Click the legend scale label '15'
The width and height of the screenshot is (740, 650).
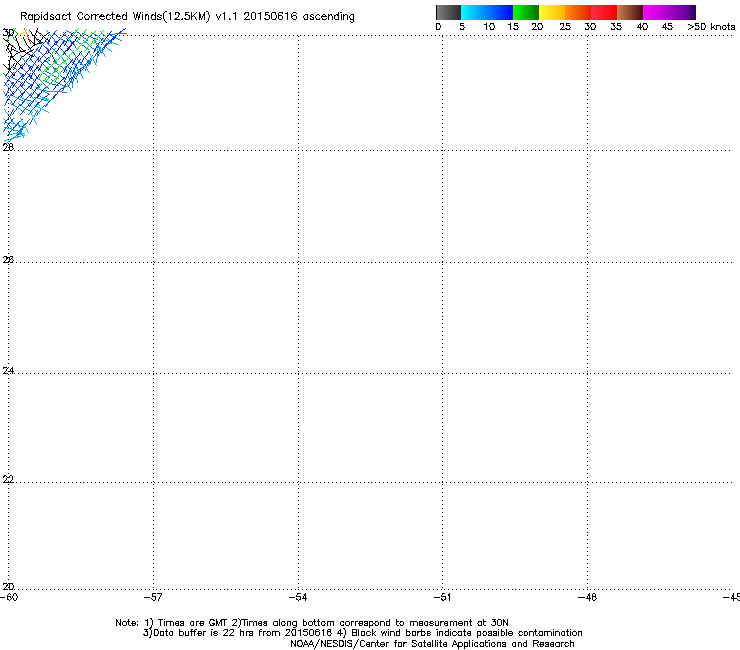click(x=513, y=27)
